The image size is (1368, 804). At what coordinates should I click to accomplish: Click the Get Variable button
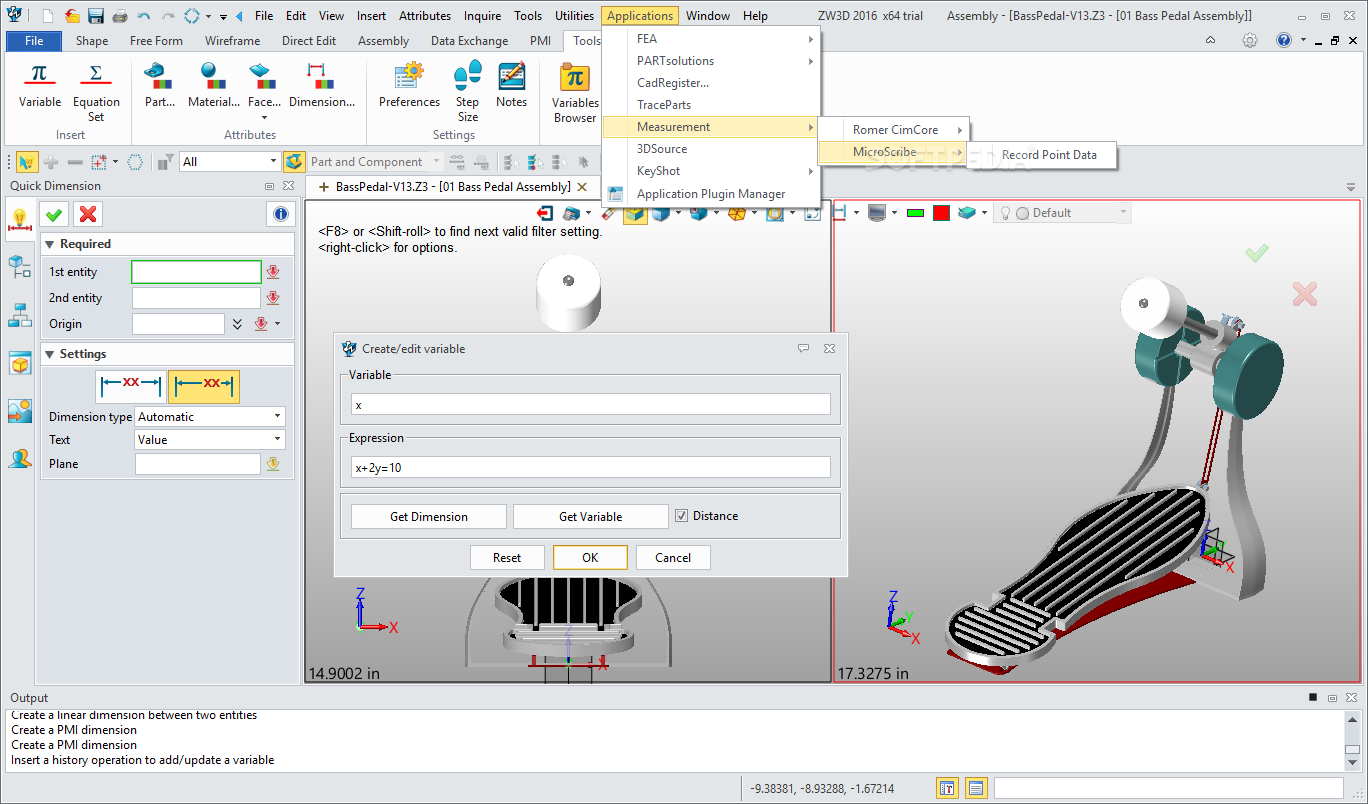coord(590,517)
